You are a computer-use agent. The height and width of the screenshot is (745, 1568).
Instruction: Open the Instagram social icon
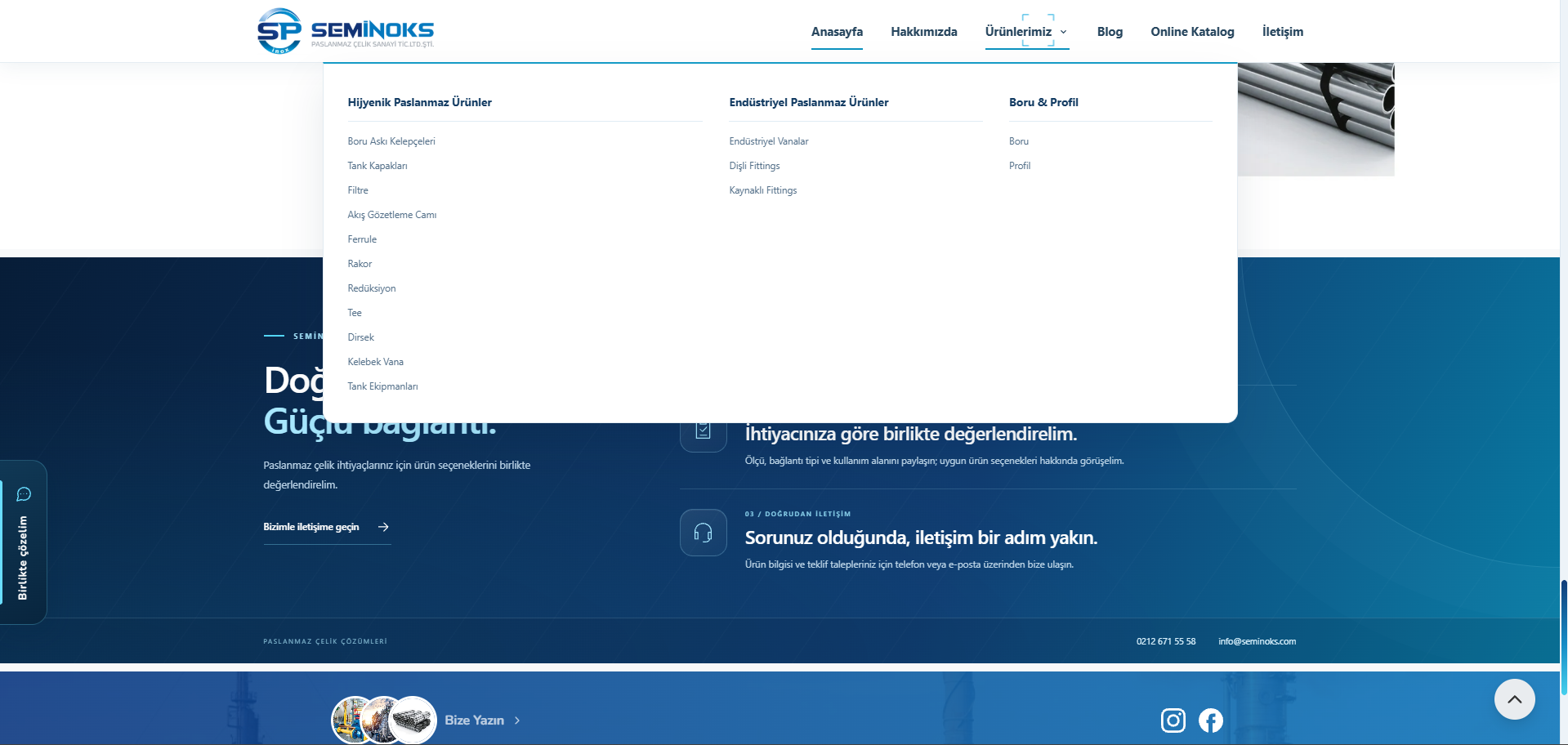[x=1173, y=720]
